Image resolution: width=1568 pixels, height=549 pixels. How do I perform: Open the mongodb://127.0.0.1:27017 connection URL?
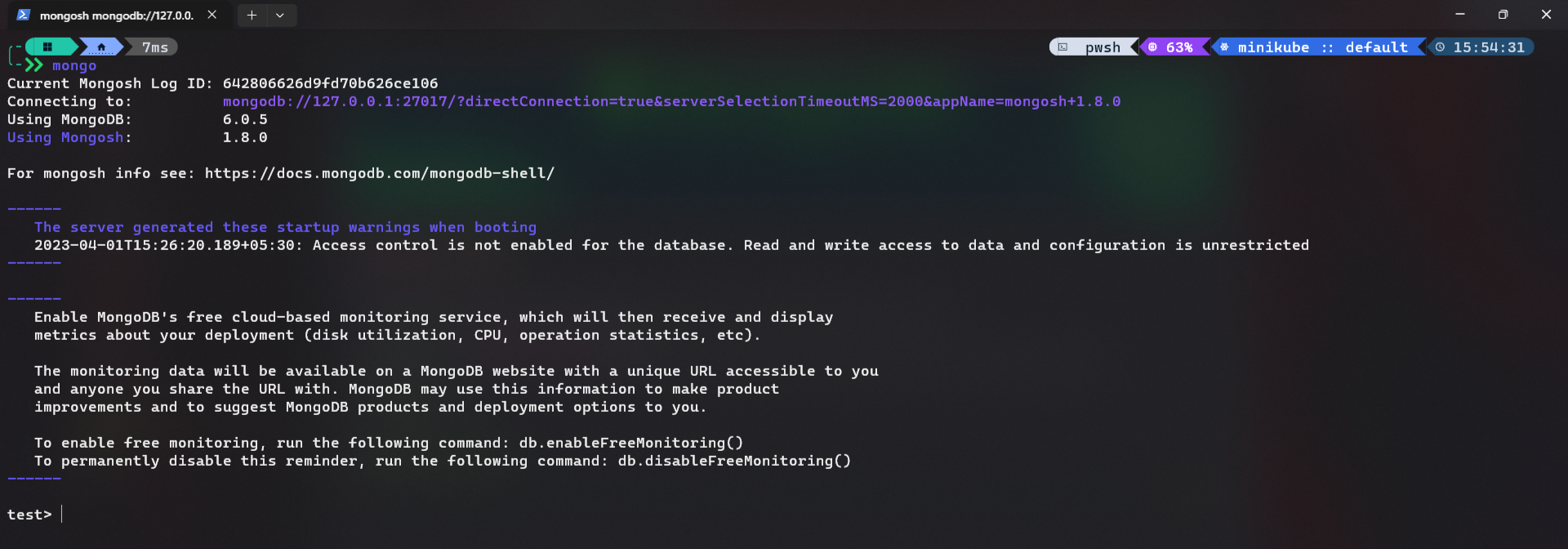coord(670,101)
